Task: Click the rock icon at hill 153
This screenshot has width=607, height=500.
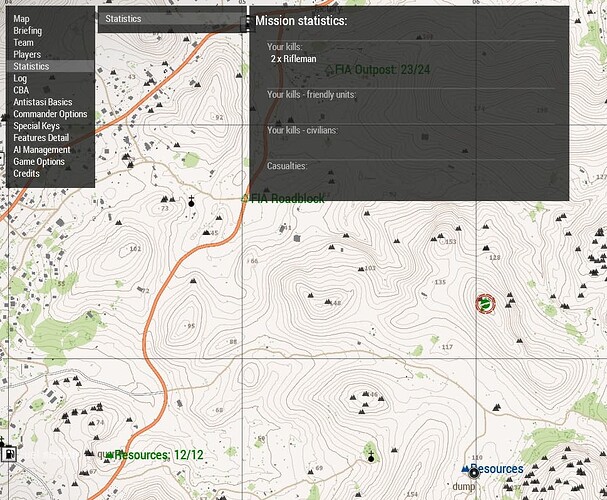Action: [441, 235]
